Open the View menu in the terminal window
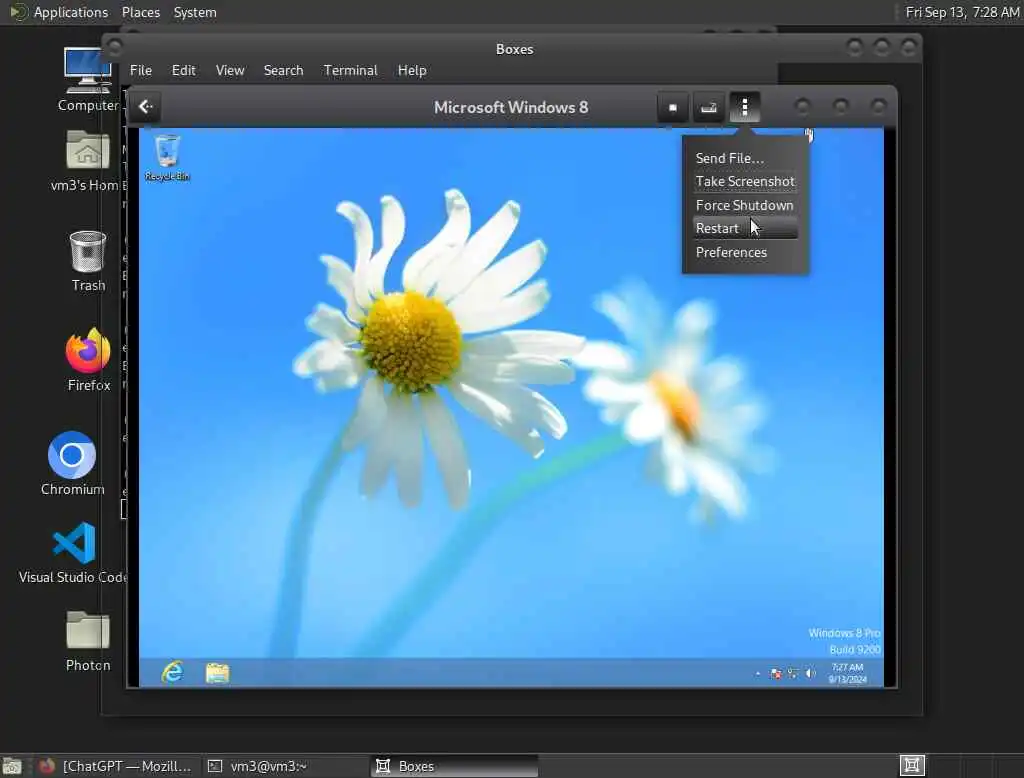The image size is (1024, 778). [230, 70]
